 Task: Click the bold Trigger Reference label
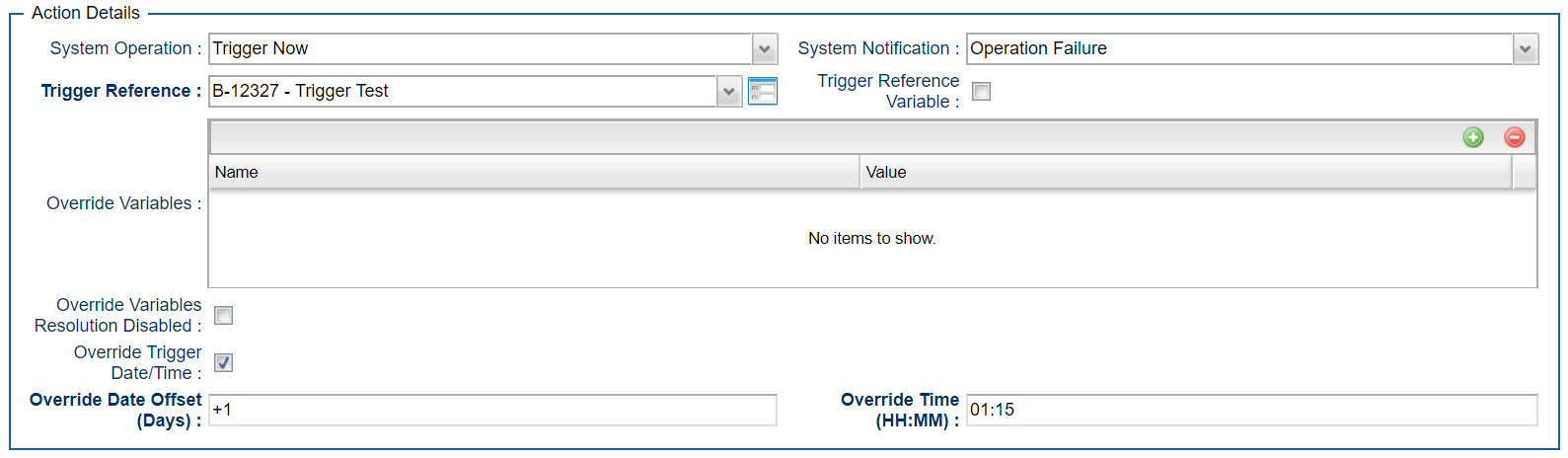[x=120, y=91]
